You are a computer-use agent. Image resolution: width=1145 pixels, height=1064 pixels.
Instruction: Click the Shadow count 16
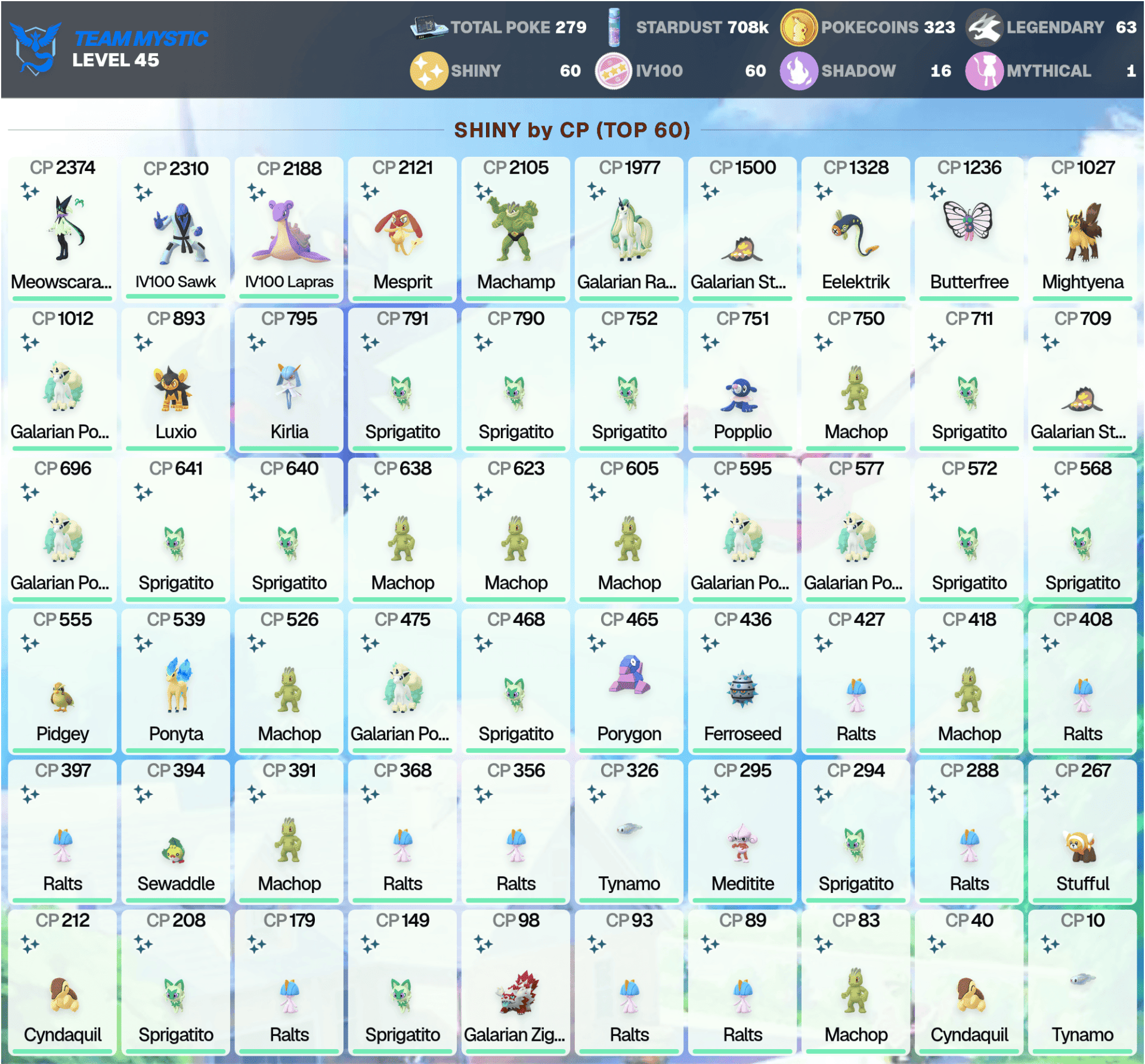[940, 71]
